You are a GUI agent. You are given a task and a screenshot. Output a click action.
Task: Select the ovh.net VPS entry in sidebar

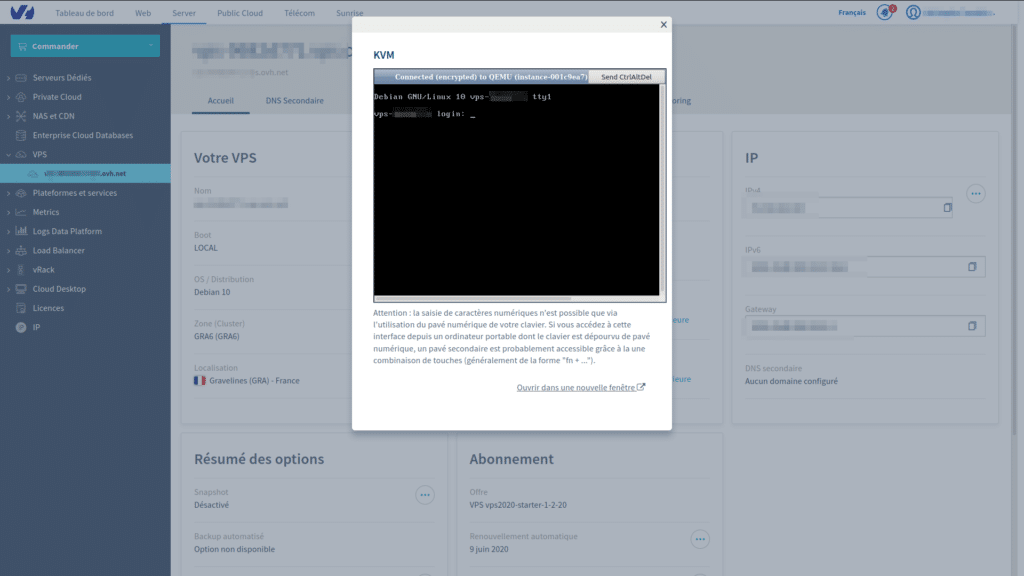point(85,174)
